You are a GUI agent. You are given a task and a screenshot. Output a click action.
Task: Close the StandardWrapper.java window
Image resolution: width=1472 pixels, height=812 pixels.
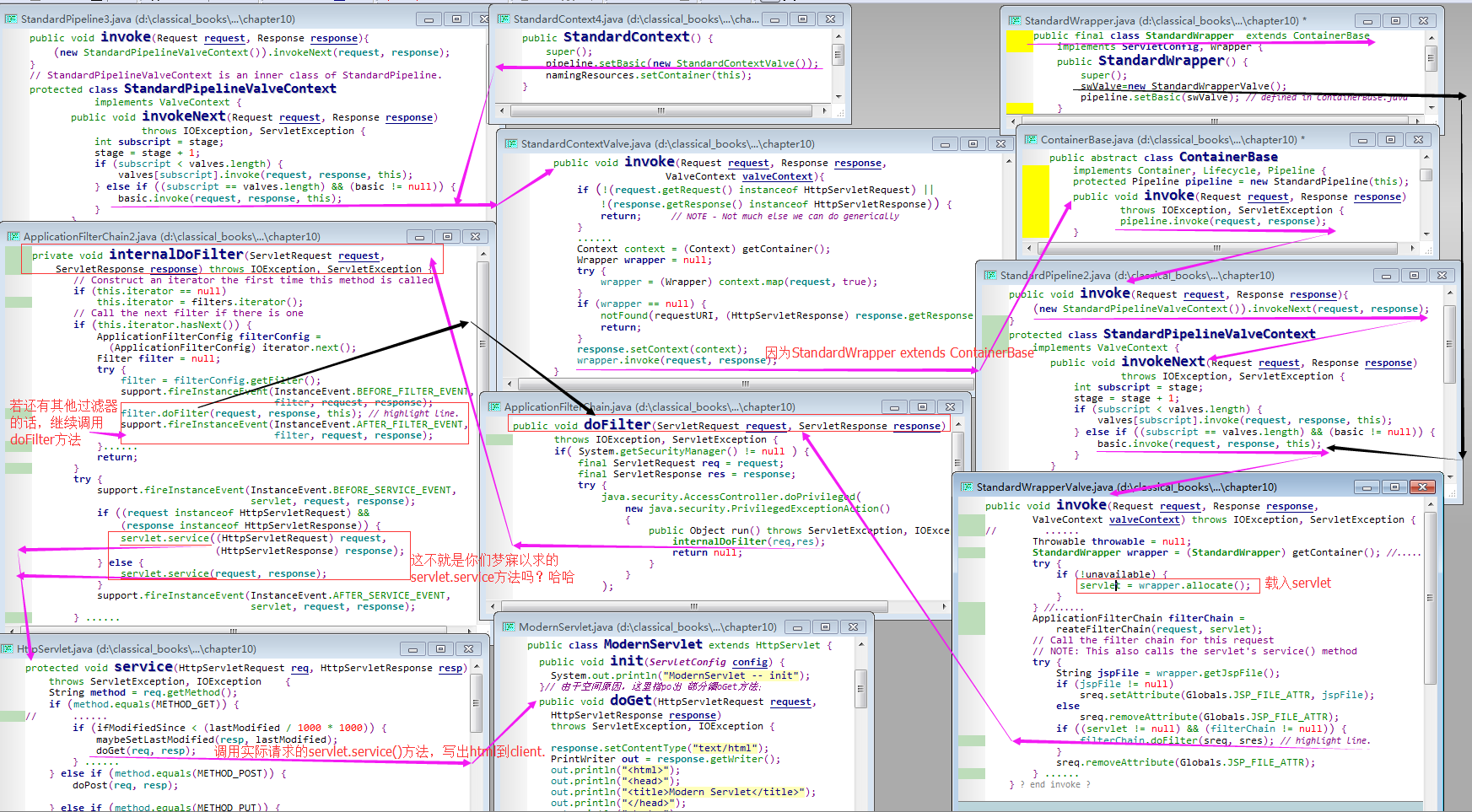coord(1423,20)
